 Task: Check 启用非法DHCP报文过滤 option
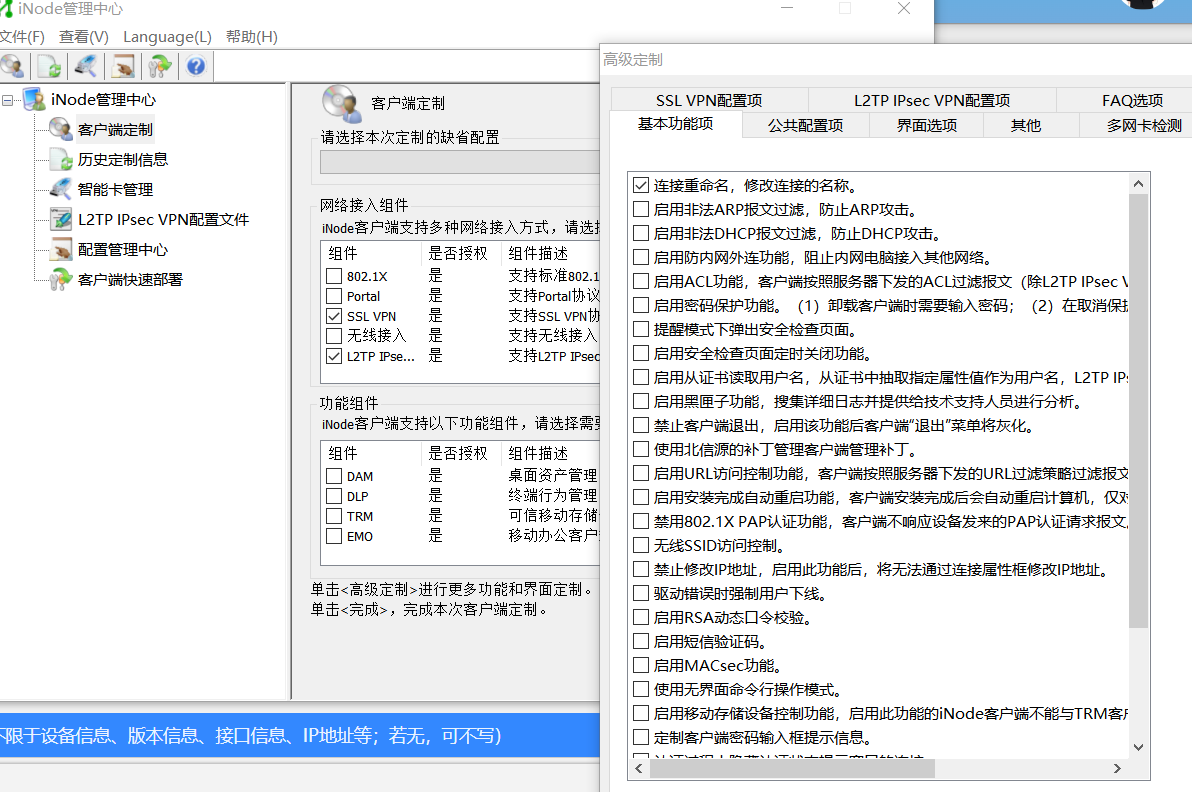point(641,233)
